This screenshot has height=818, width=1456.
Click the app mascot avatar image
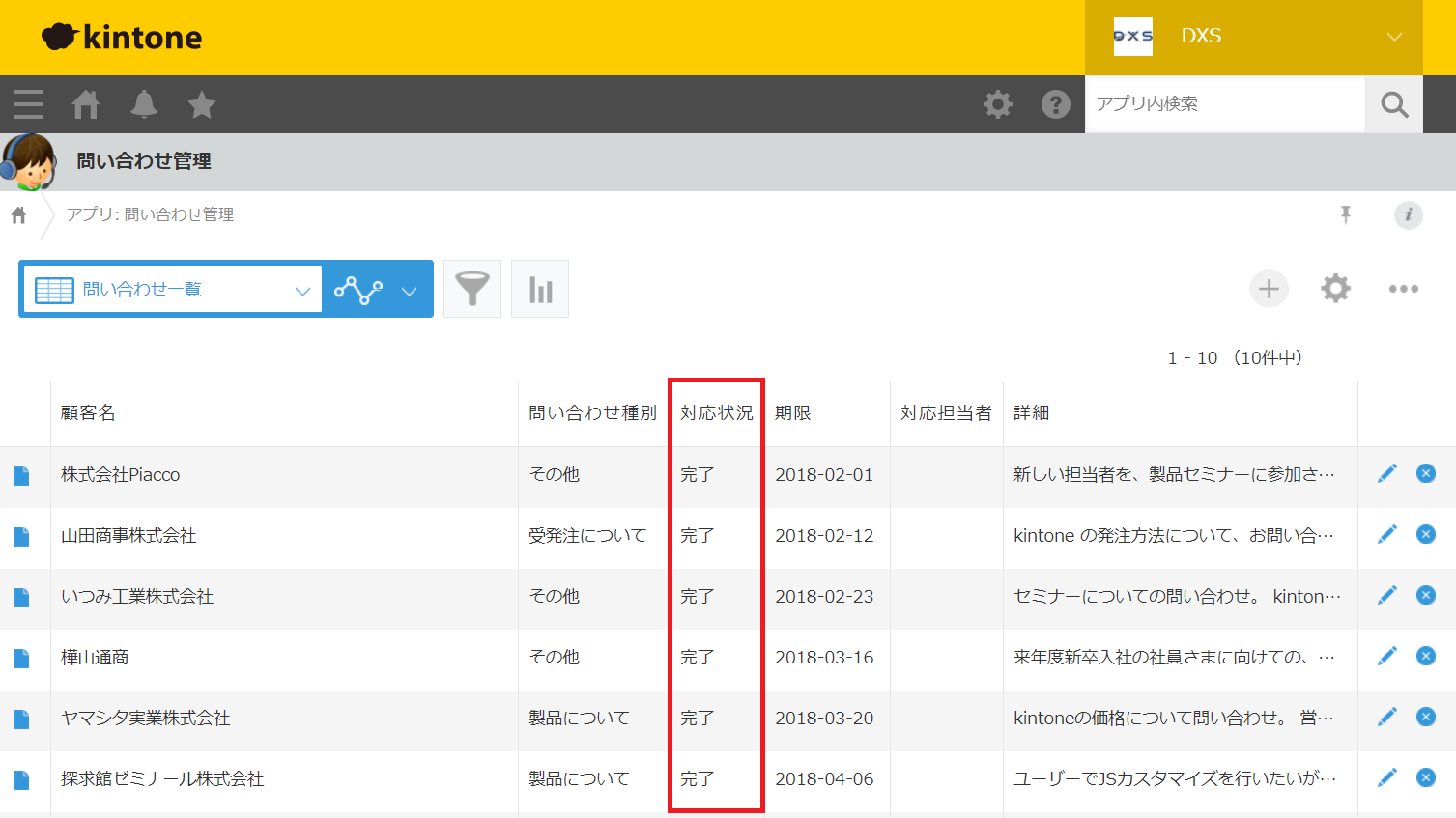pos(29,162)
